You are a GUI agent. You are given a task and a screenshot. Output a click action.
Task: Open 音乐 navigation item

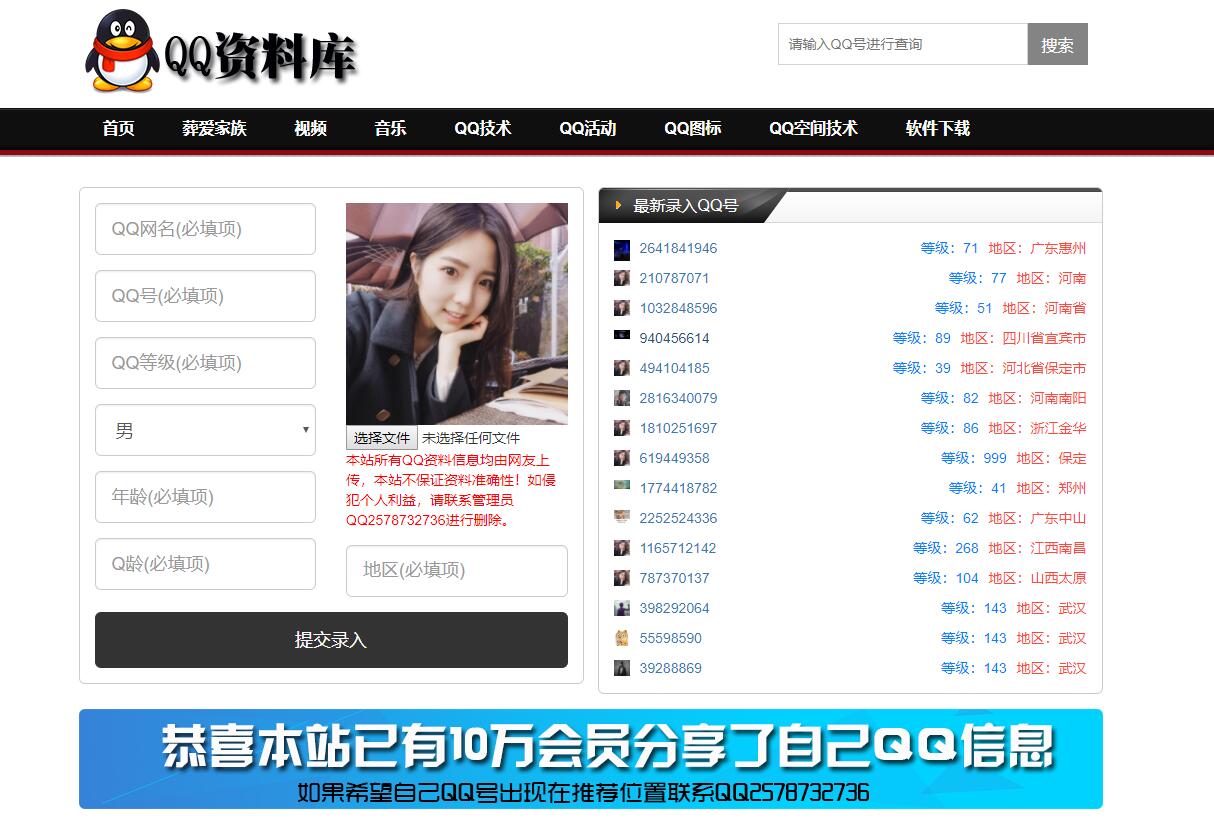tap(390, 128)
